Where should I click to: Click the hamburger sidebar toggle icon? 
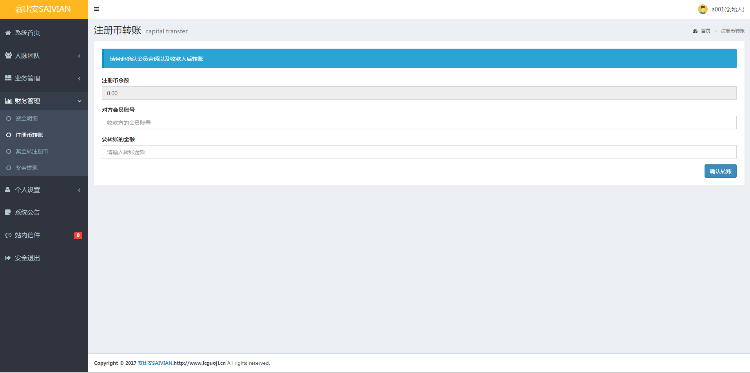(97, 9)
